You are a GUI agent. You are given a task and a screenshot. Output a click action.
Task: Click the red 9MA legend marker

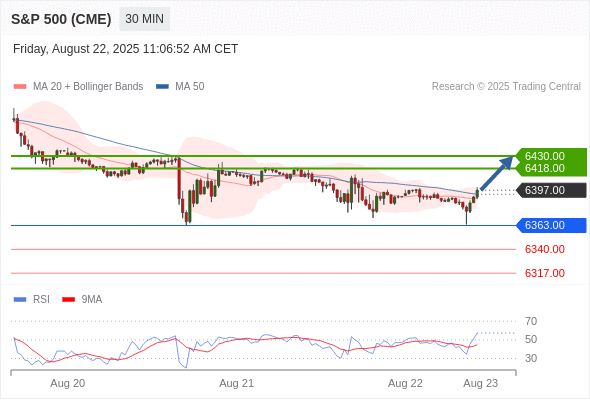[x=68, y=300]
